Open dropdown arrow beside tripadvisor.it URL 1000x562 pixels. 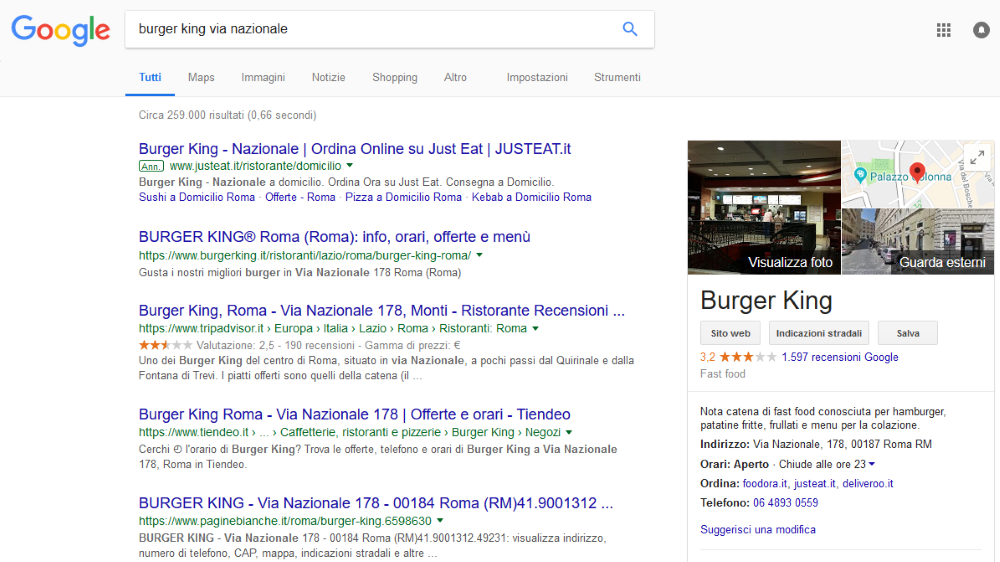click(536, 329)
